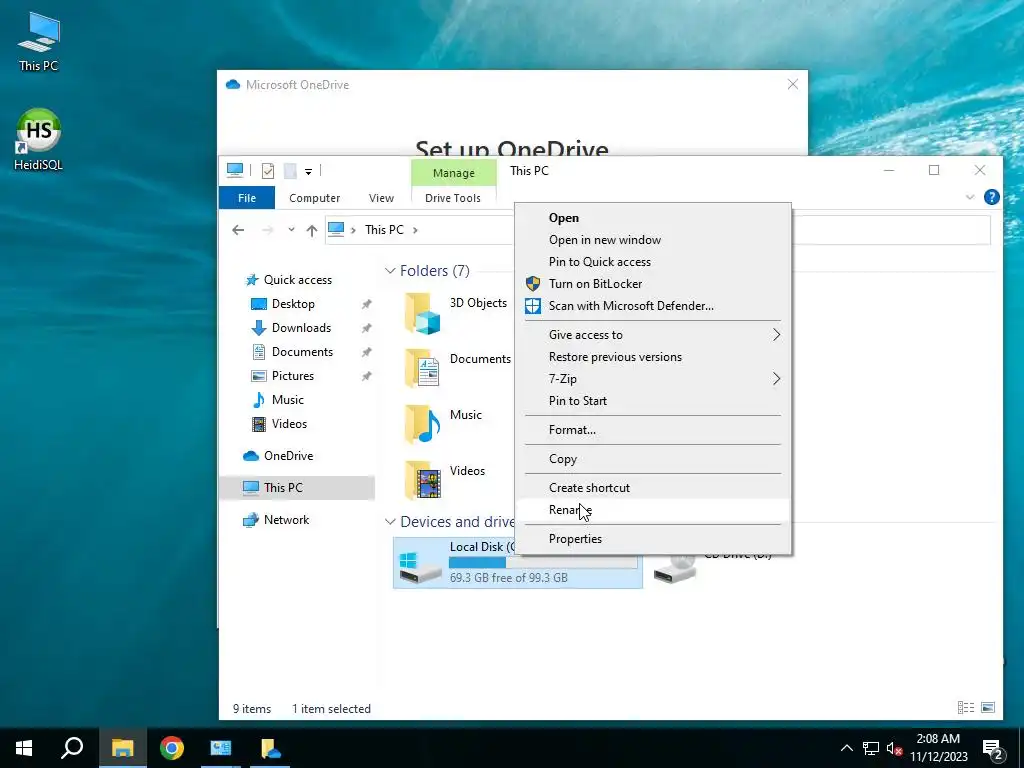
Task: Click the Manage contextual tab header
Action: [x=454, y=173]
